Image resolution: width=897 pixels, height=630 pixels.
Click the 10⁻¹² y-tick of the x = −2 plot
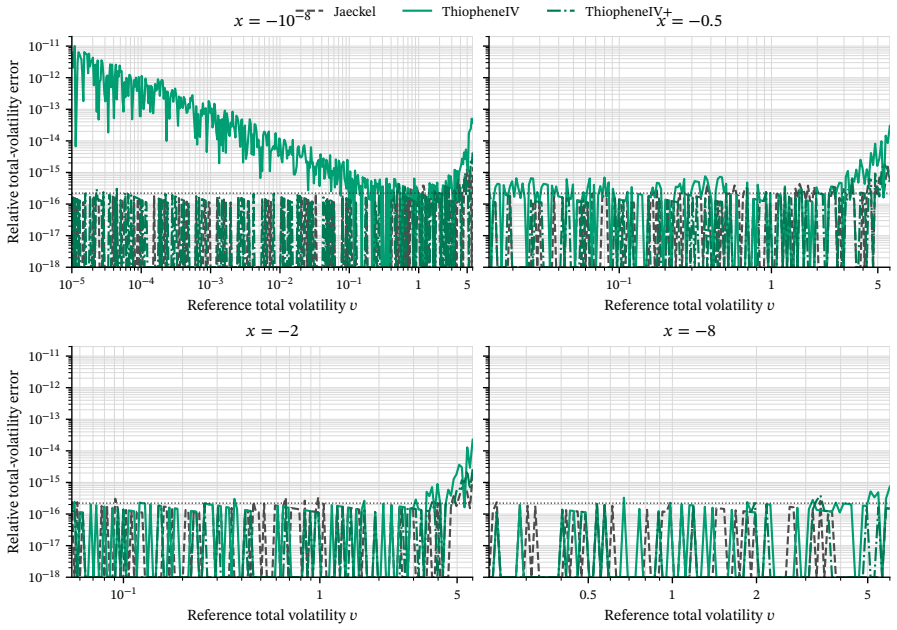[46, 387]
